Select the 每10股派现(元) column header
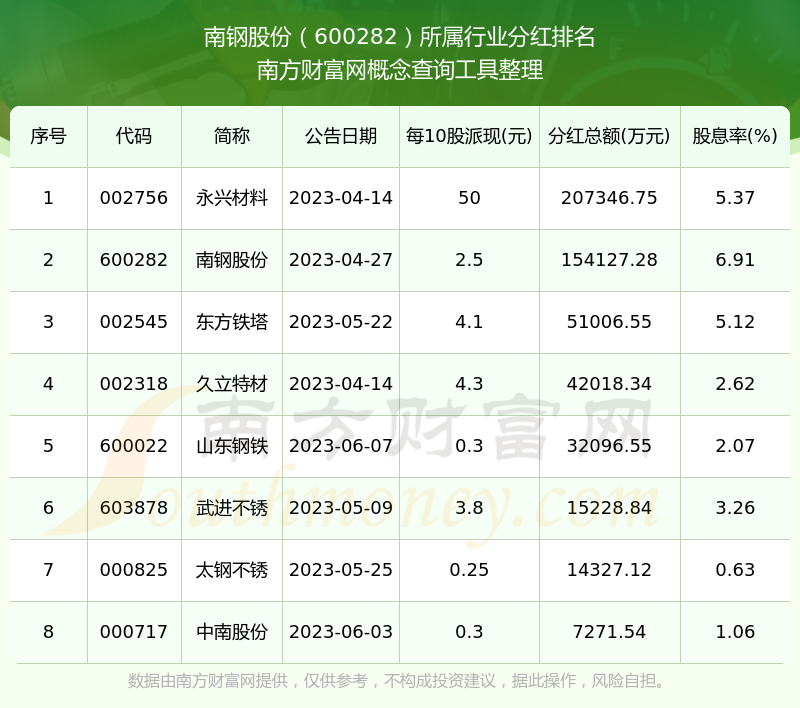Viewport: 800px width, 708px height. [x=469, y=136]
